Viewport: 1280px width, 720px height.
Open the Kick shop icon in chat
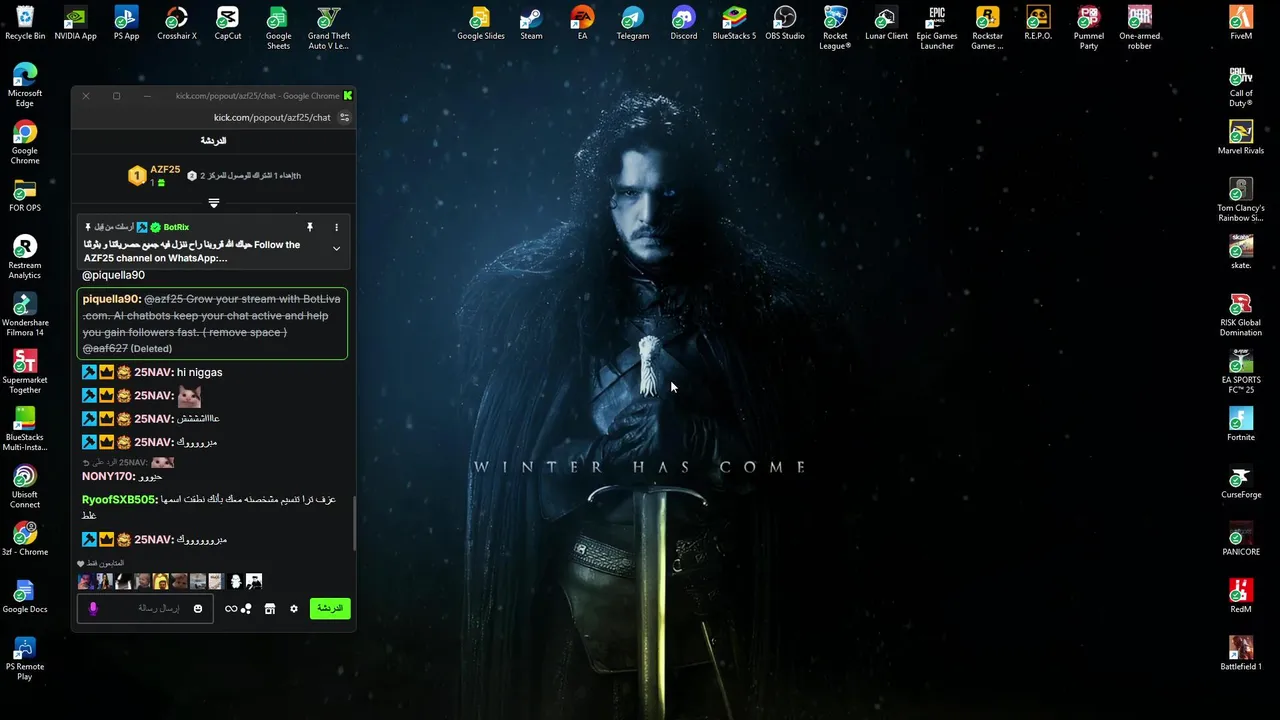coord(269,608)
